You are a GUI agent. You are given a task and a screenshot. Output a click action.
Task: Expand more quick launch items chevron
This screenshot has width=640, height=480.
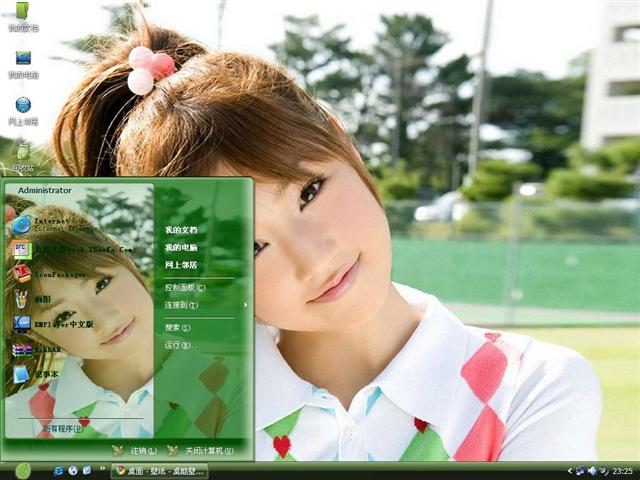(x=102, y=468)
